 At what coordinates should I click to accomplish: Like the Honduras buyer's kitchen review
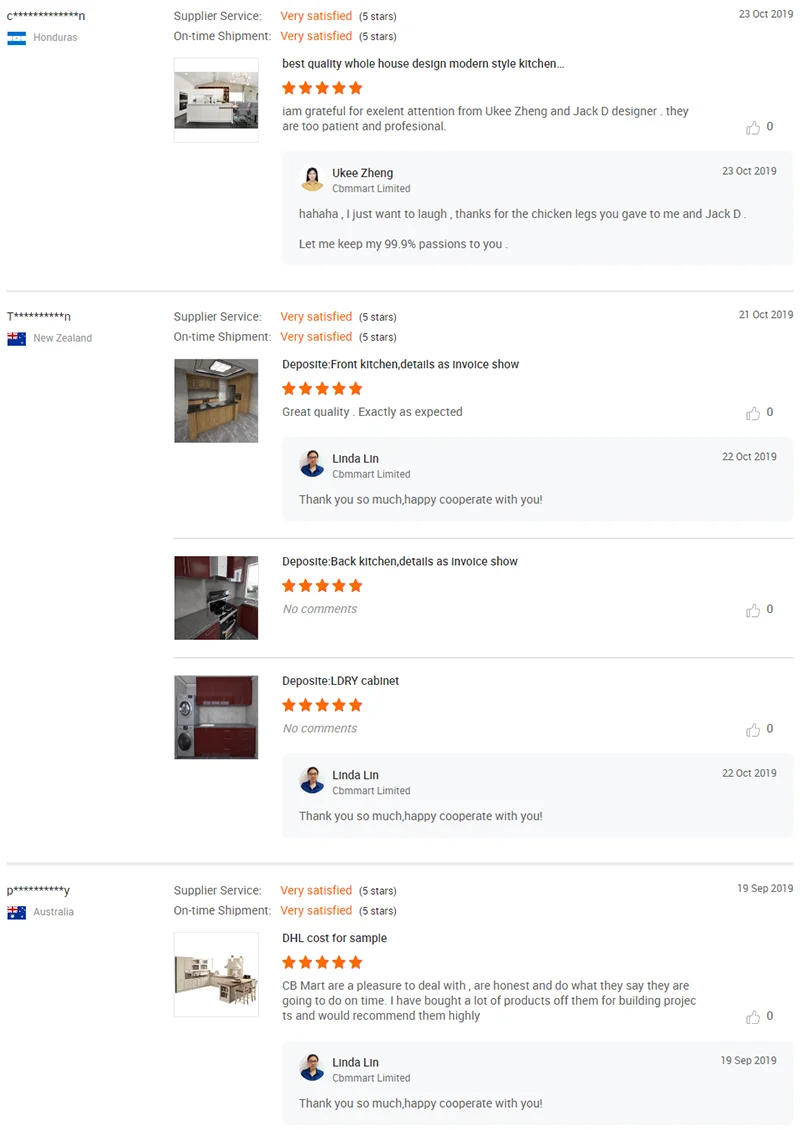[753, 128]
